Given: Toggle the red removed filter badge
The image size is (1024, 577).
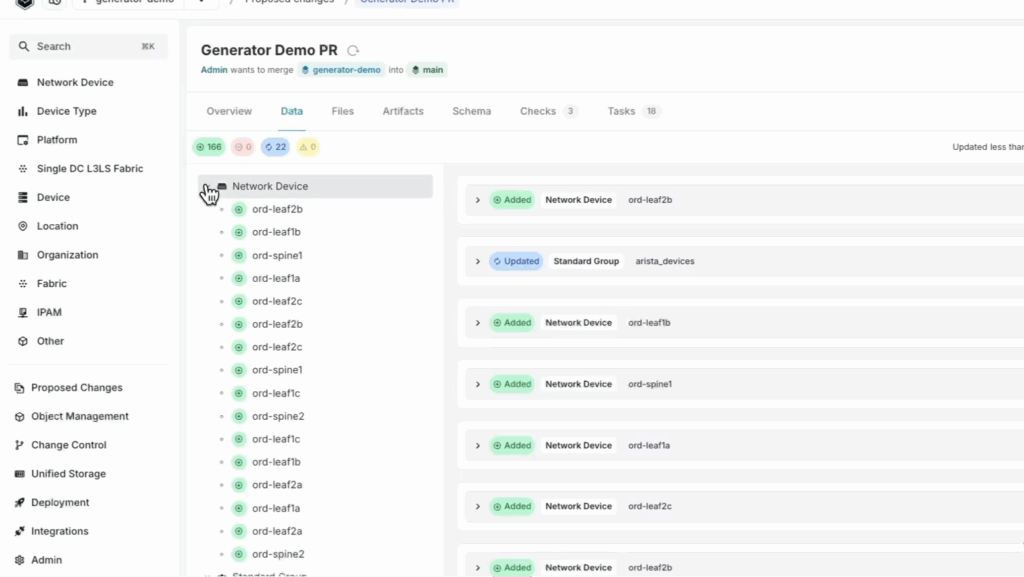Looking at the screenshot, I should coord(242,147).
